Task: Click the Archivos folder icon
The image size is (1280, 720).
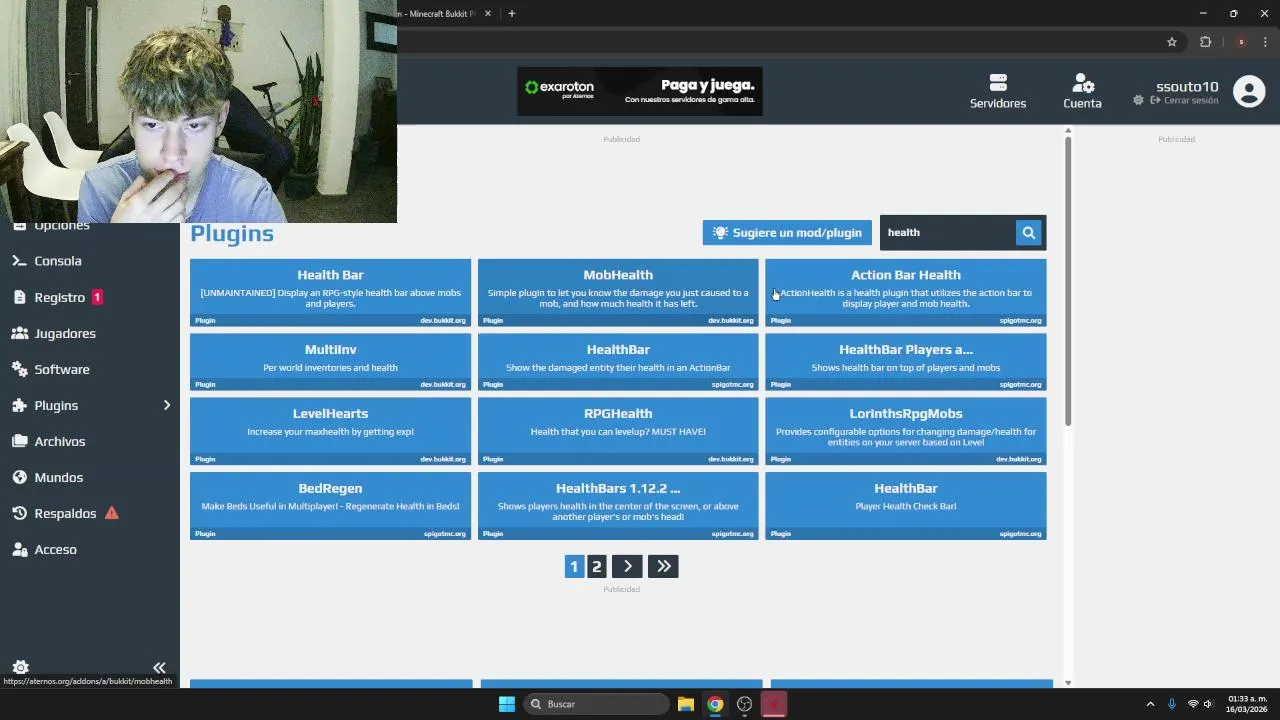Action: pos(19,441)
